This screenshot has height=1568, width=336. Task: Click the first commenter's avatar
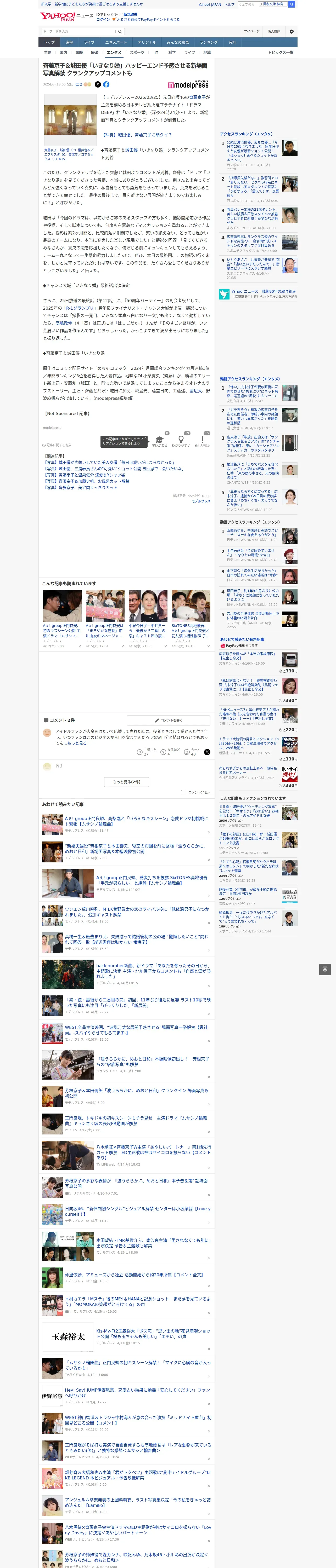(x=47, y=733)
